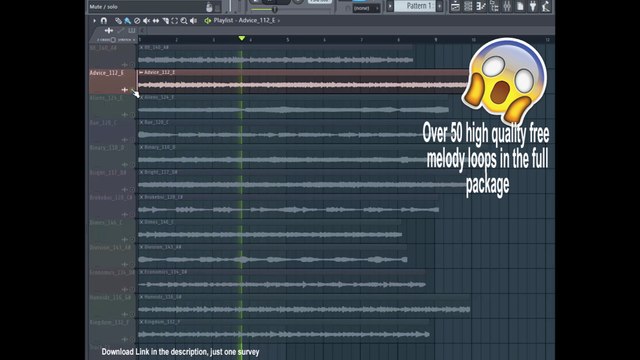Select the Slip tool
640x360 pixels.
[156, 20]
